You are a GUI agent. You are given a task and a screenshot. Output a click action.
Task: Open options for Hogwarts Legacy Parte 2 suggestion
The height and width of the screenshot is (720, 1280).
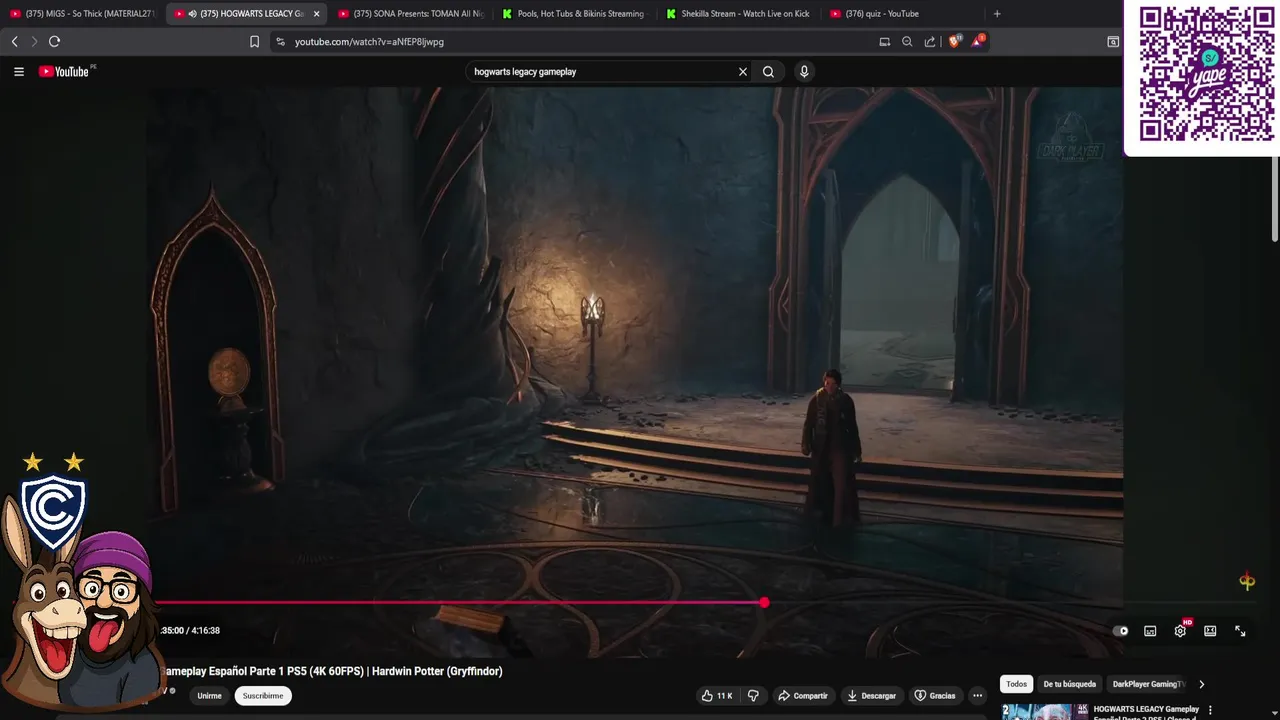coord(1211,710)
